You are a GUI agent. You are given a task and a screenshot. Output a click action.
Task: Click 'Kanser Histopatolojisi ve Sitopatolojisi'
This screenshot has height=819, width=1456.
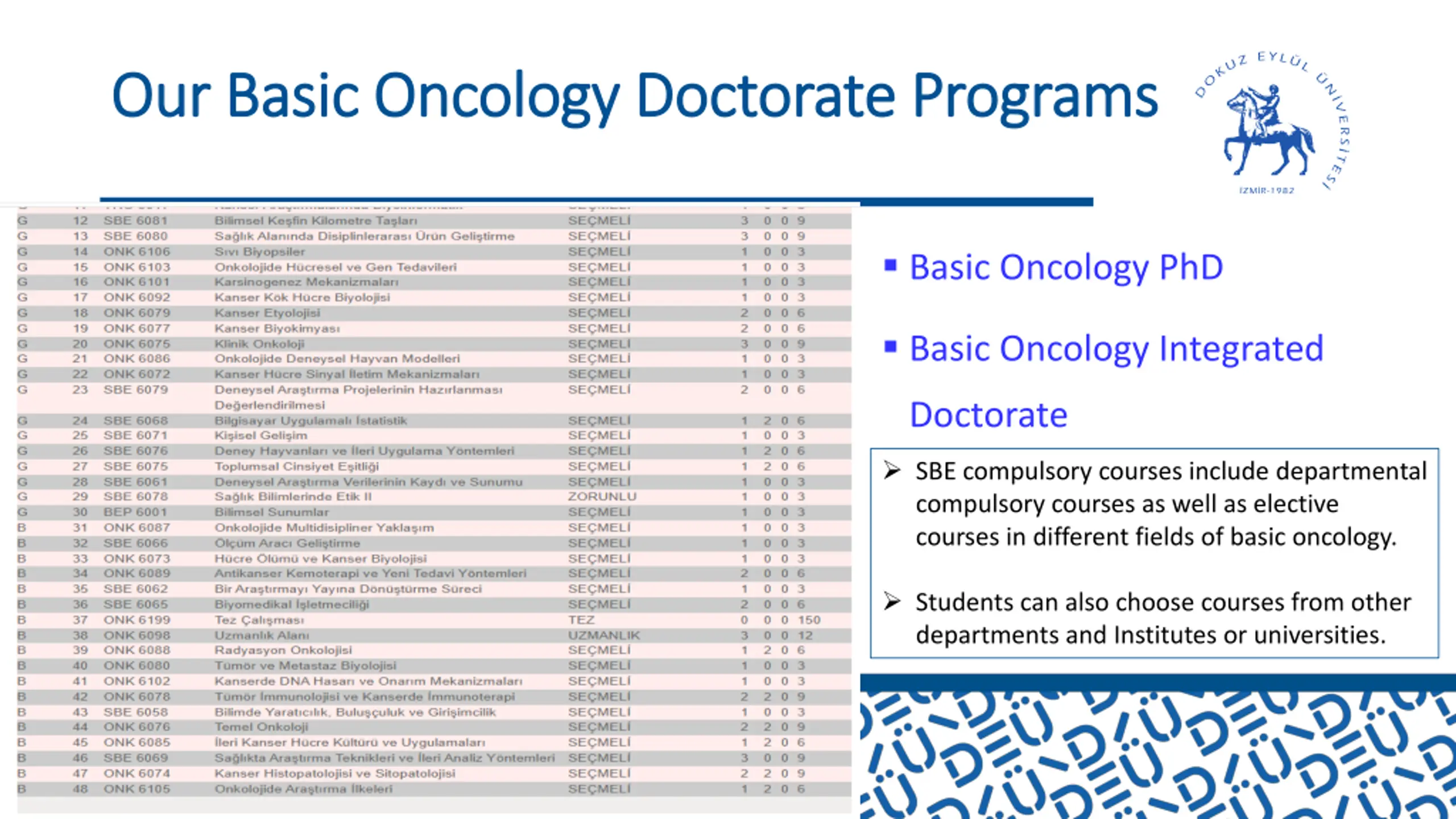(x=335, y=773)
